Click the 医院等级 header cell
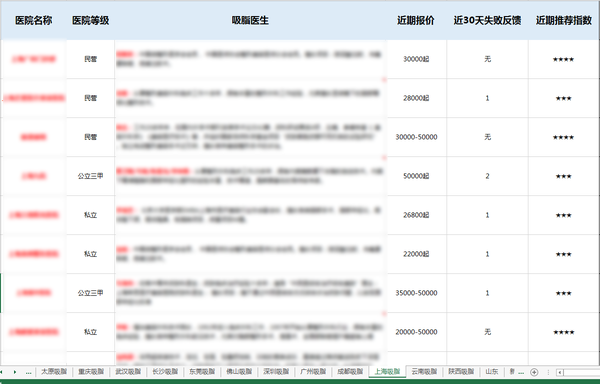This screenshot has height=384, width=600. [x=91, y=20]
